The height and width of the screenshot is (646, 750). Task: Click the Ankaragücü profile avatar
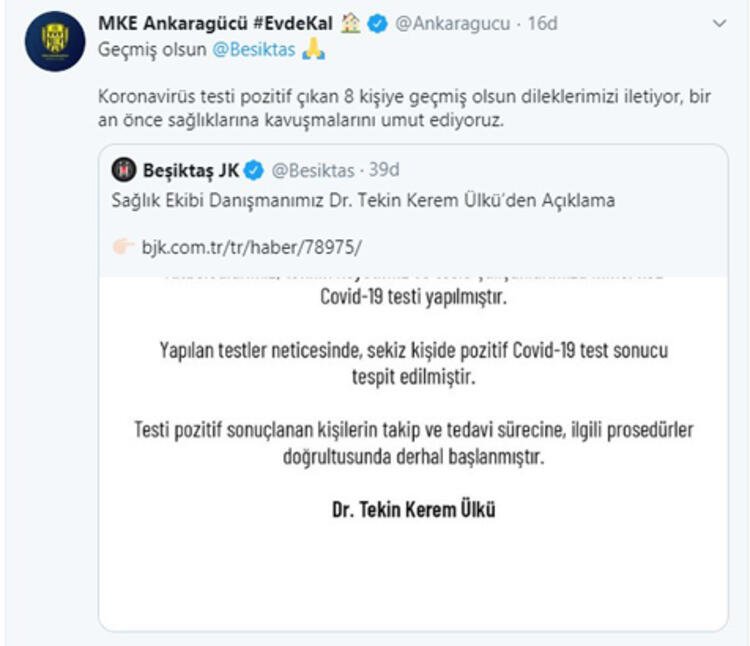click(x=55, y=41)
